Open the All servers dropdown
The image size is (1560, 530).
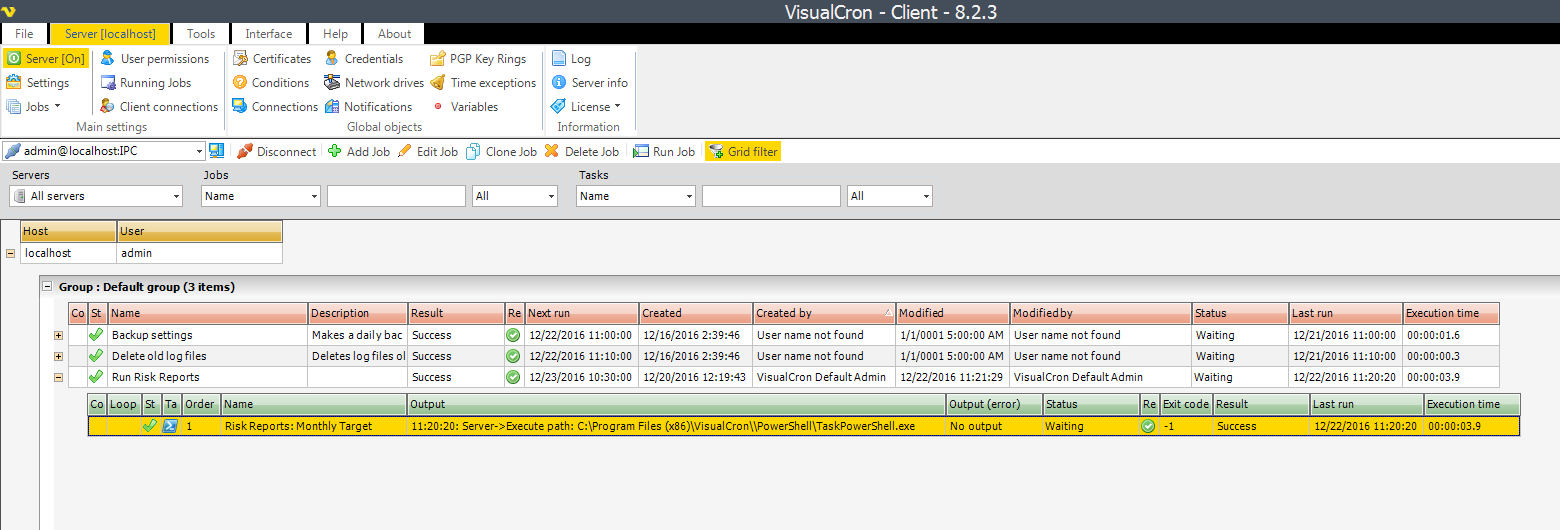click(96, 196)
